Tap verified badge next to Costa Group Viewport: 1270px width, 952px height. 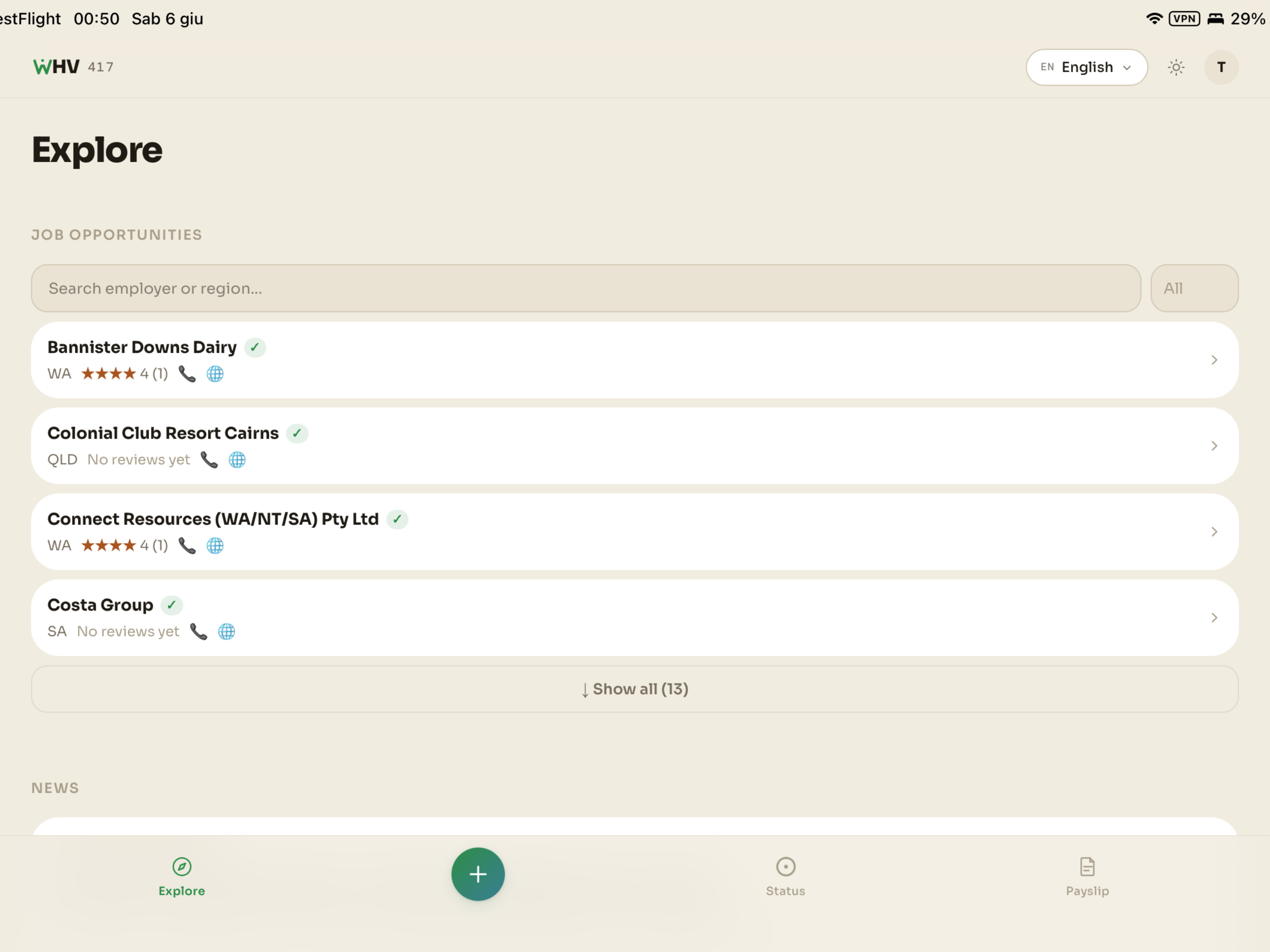click(x=172, y=605)
